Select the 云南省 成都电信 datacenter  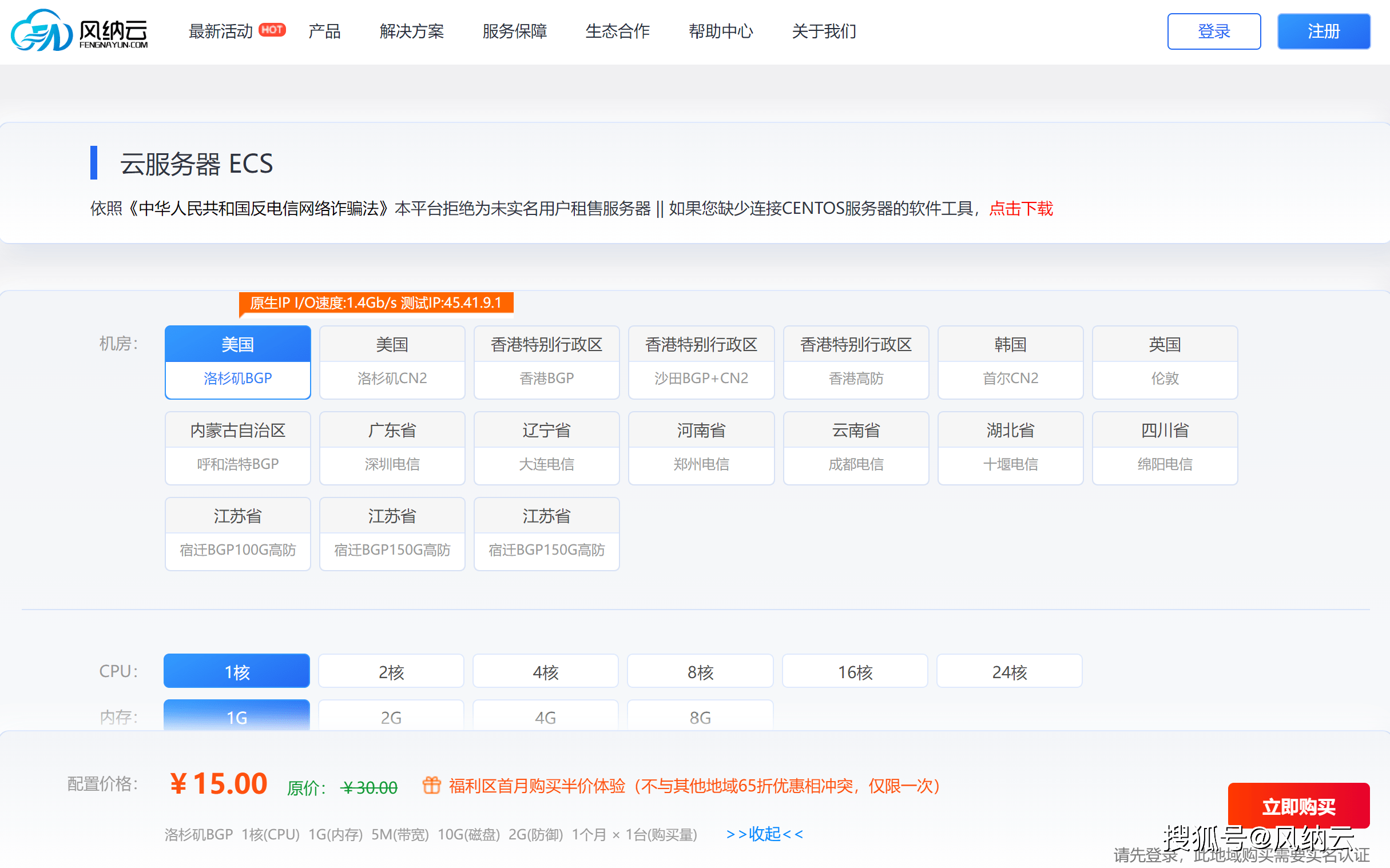[x=856, y=448]
